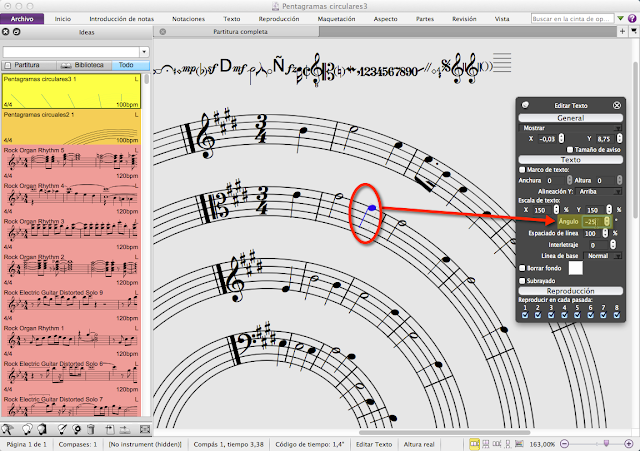Open Alineación Y dropdown set to Arriba
Image resolution: width=640 pixels, height=451 pixels.
599,191
